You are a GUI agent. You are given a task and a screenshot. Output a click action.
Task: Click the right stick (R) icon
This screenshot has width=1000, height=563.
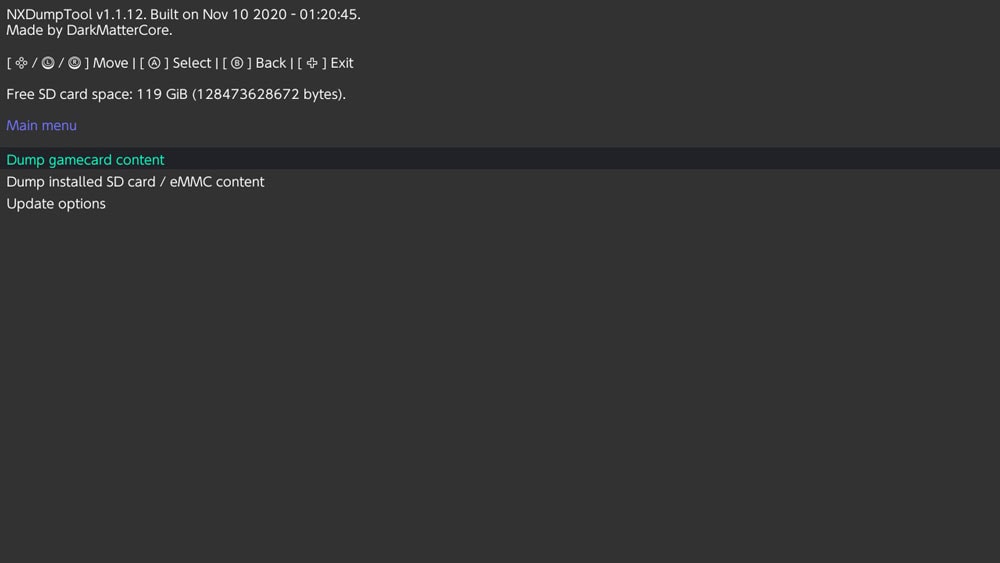coord(74,63)
